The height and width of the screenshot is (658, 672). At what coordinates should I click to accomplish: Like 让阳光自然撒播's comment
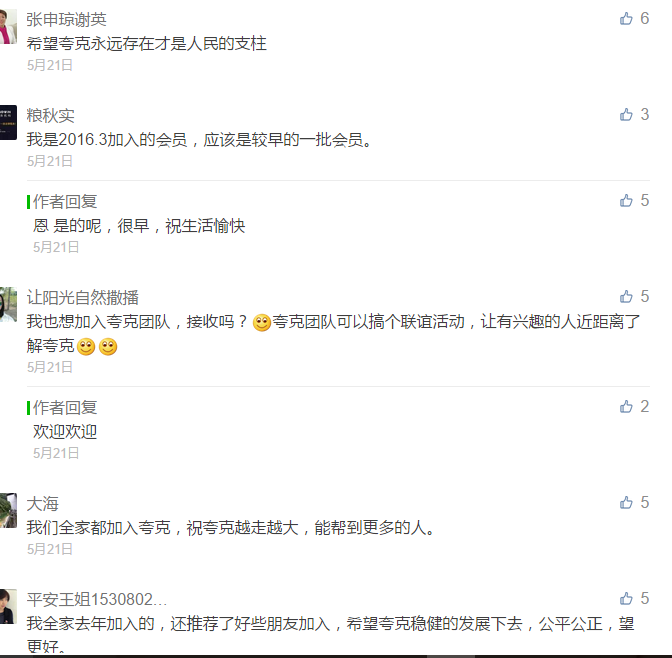pyautogui.click(x=626, y=297)
